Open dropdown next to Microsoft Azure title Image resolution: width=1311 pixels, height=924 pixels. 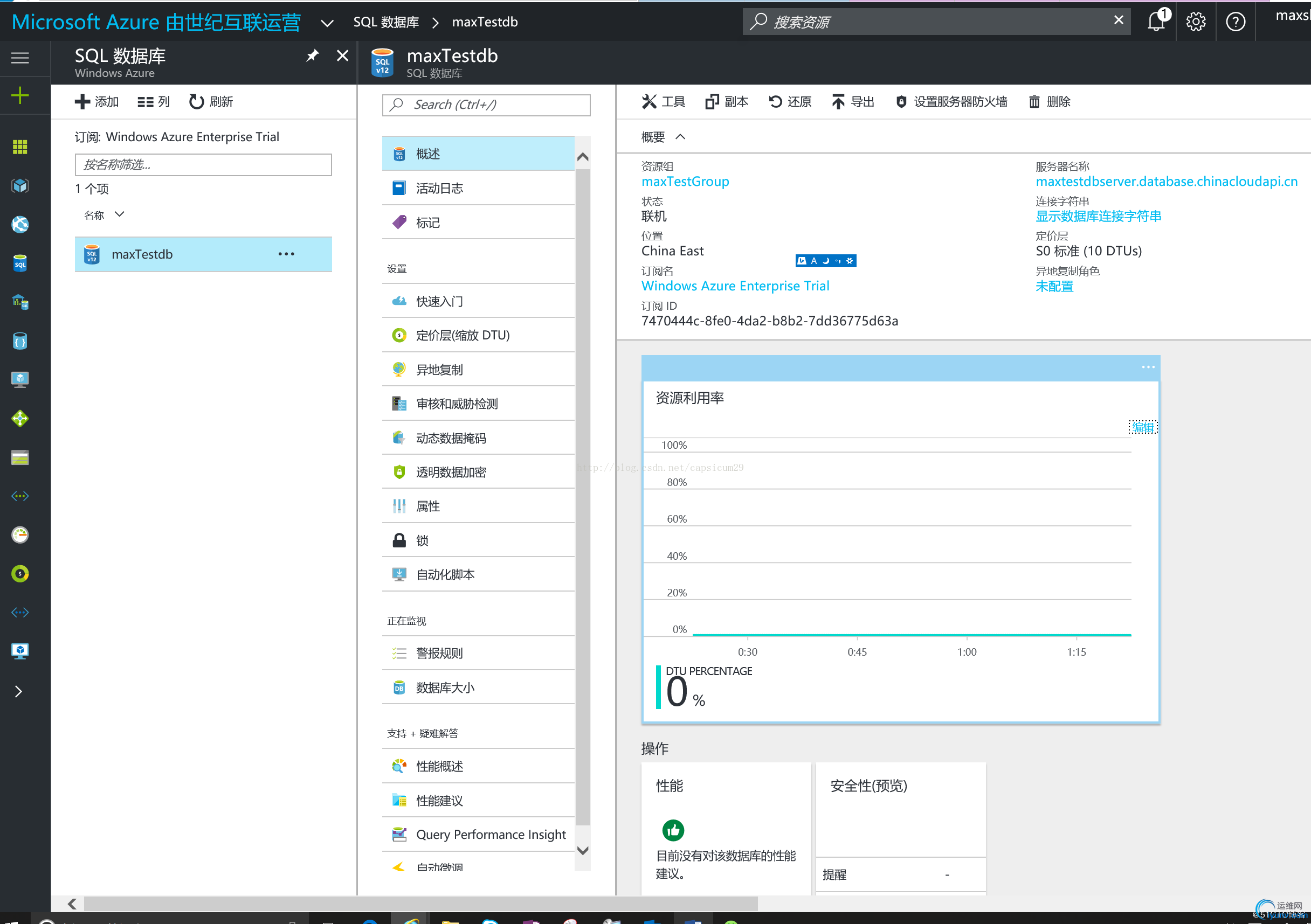pos(327,23)
